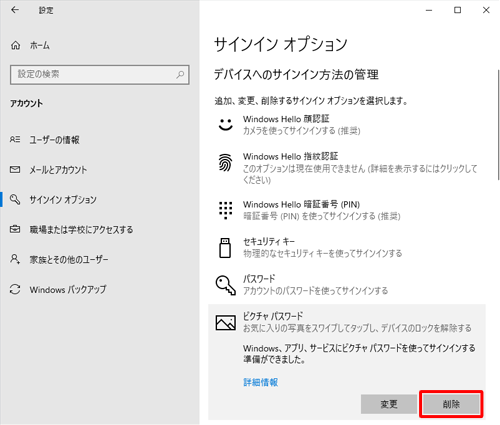Expand Windows Hello 顔認証 option

point(347,125)
